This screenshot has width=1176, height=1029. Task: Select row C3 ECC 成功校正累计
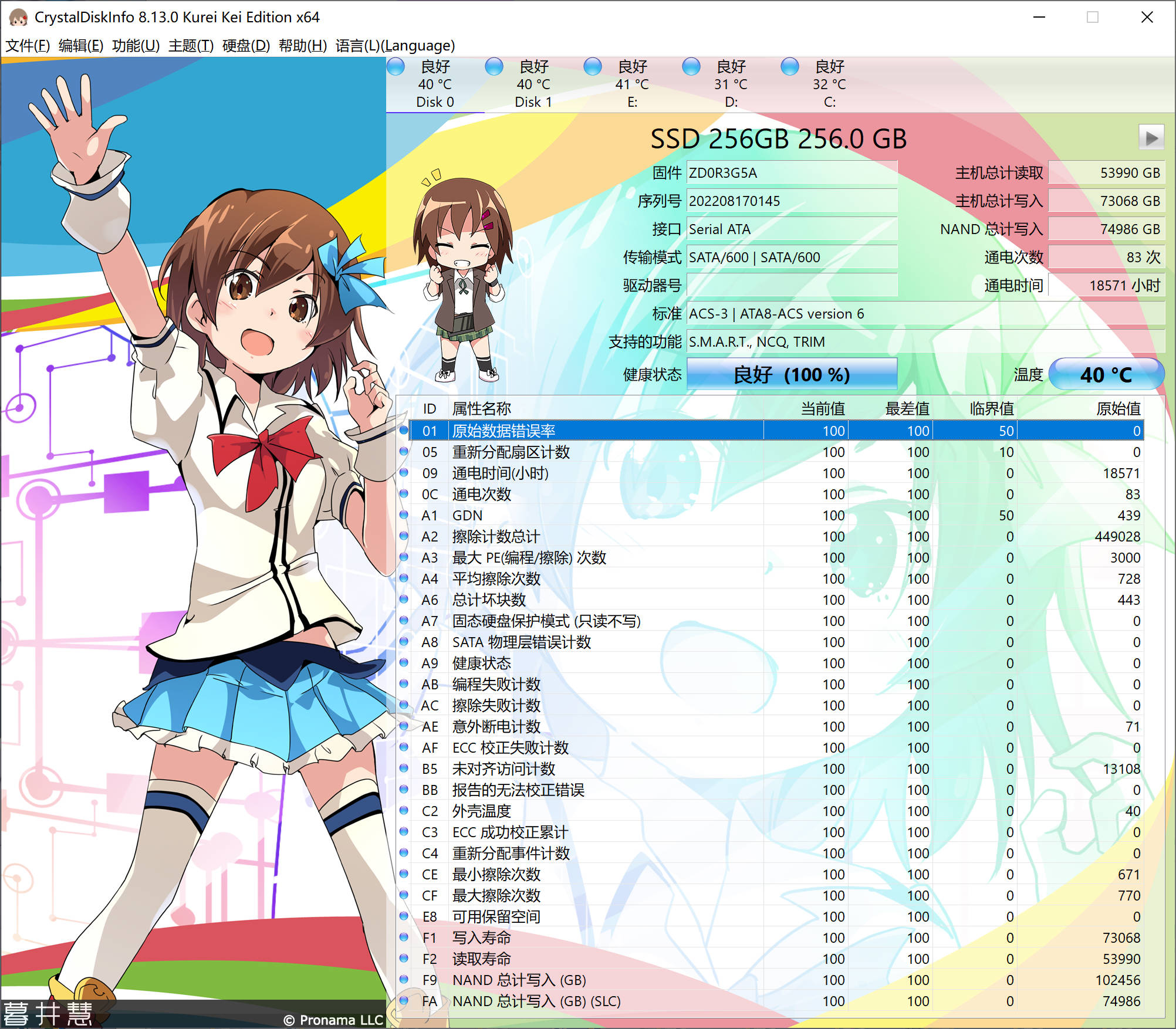[771, 832]
